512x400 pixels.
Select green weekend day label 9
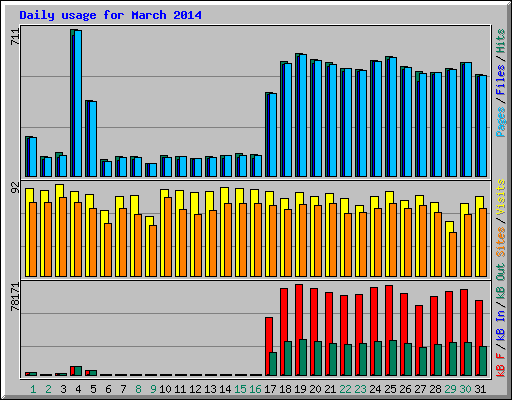point(153,389)
